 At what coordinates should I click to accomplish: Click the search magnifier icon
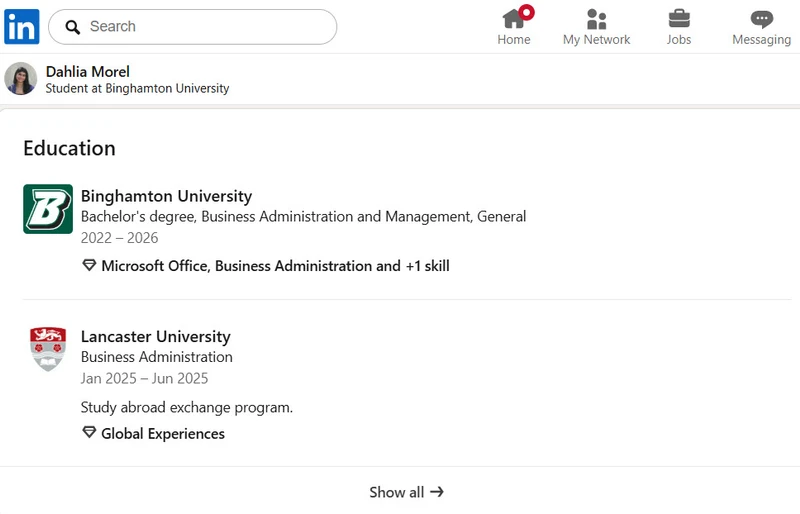point(72,27)
